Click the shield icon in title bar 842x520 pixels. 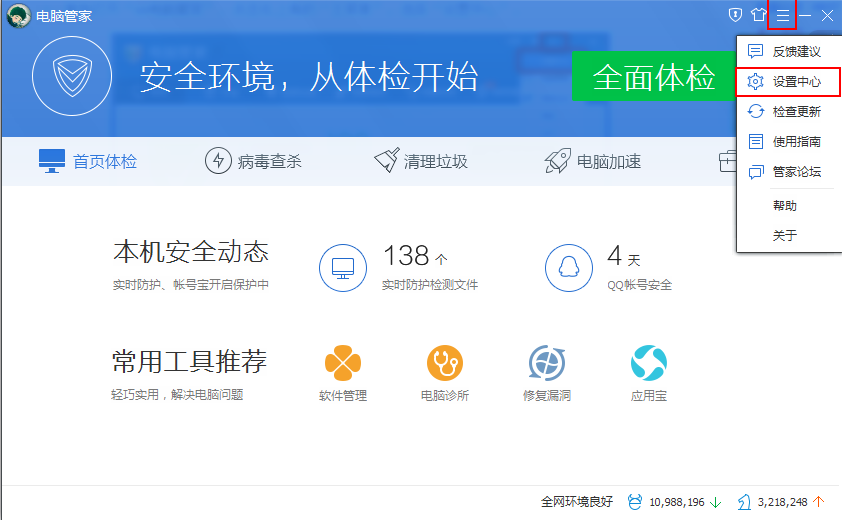click(736, 15)
